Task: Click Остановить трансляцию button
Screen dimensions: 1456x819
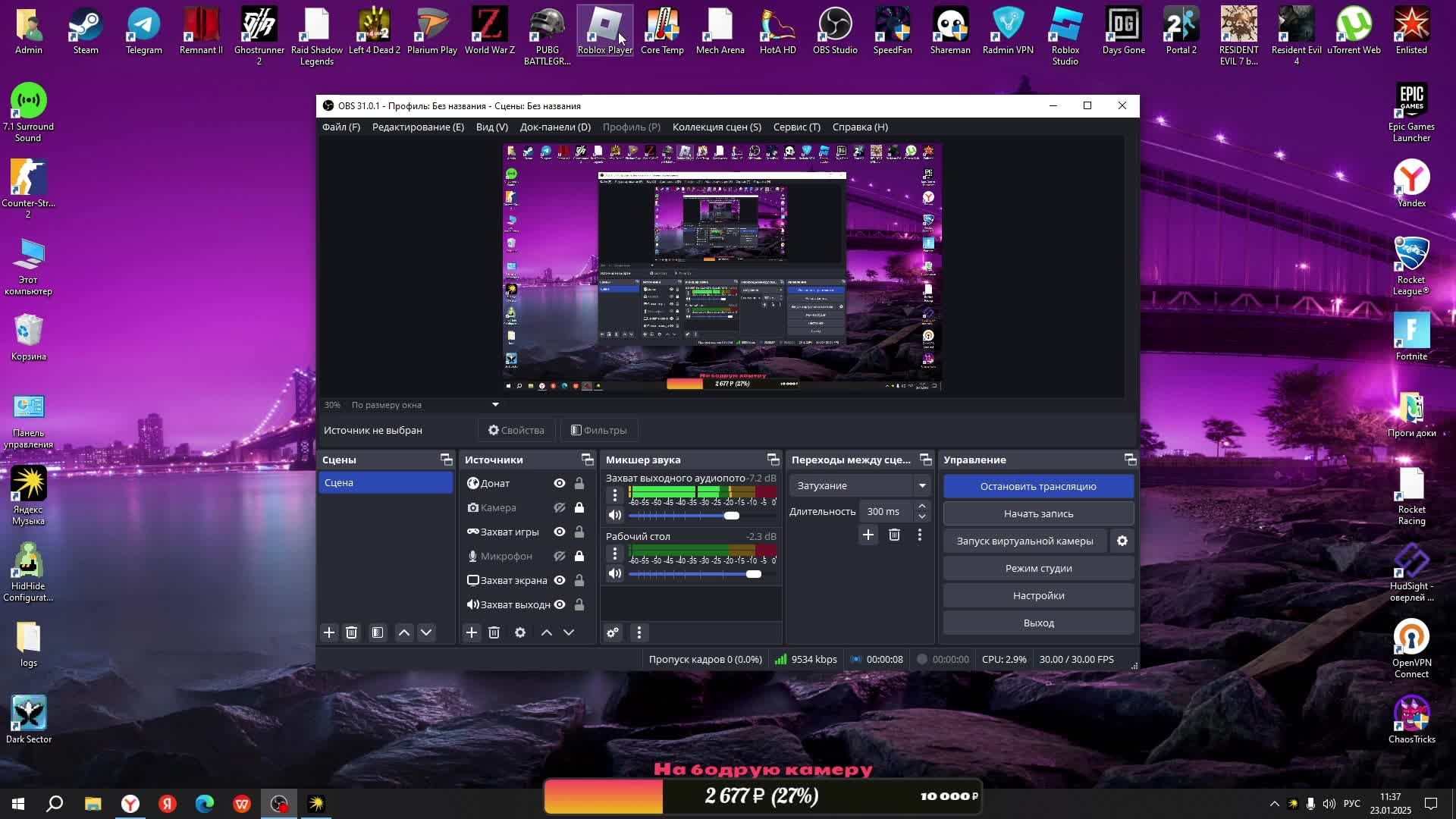Action: (1038, 486)
